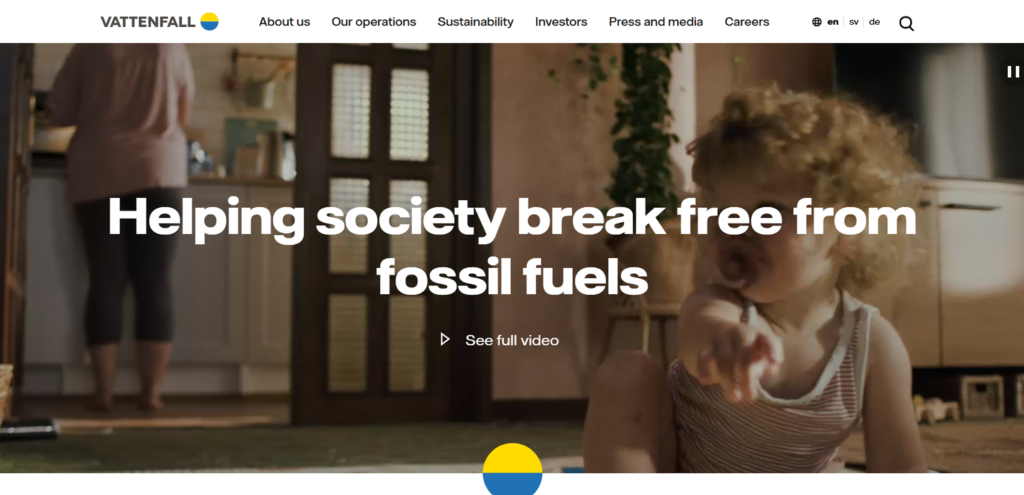Switch language to Swedish (sv)
Image resolution: width=1024 pixels, height=495 pixels.
854,22
